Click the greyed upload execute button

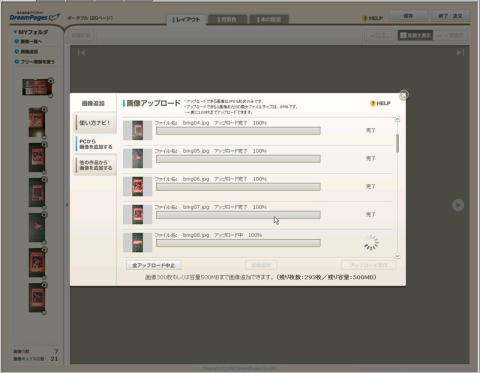[368, 265]
